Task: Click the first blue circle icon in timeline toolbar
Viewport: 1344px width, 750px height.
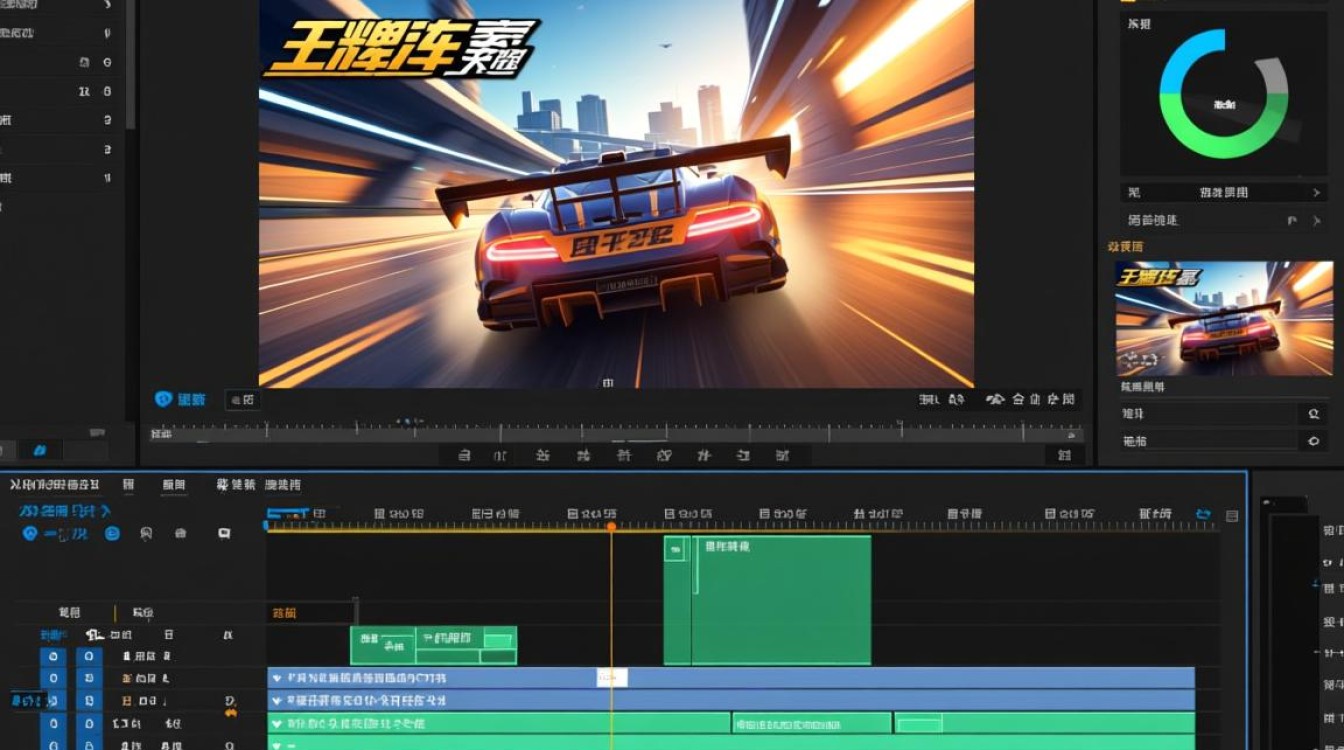Action: (30, 534)
